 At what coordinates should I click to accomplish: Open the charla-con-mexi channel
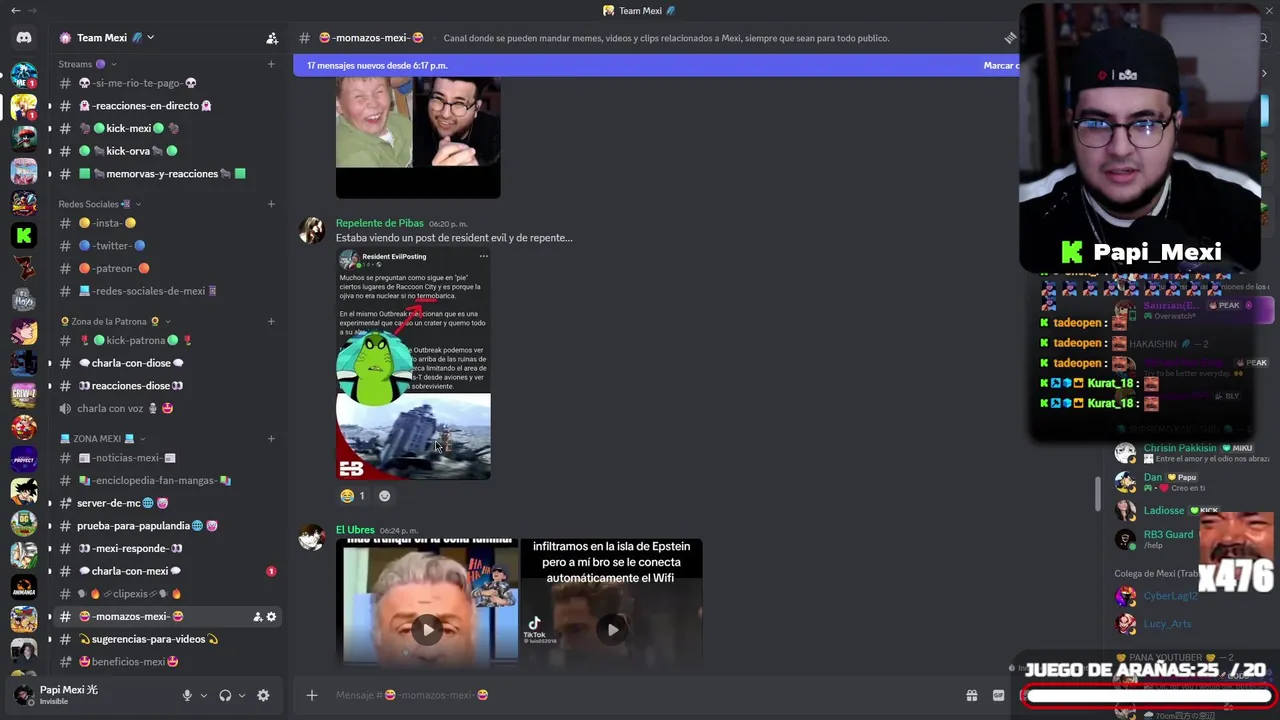pyautogui.click(x=167, y=571)
